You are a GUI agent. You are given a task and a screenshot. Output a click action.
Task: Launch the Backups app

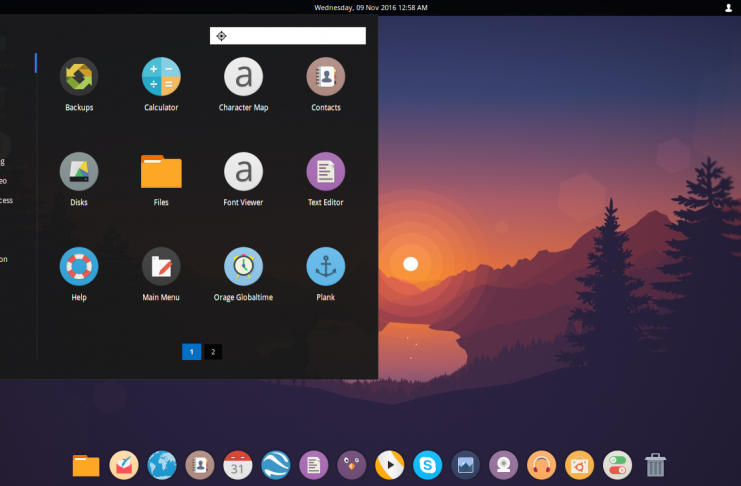[79, 77]
